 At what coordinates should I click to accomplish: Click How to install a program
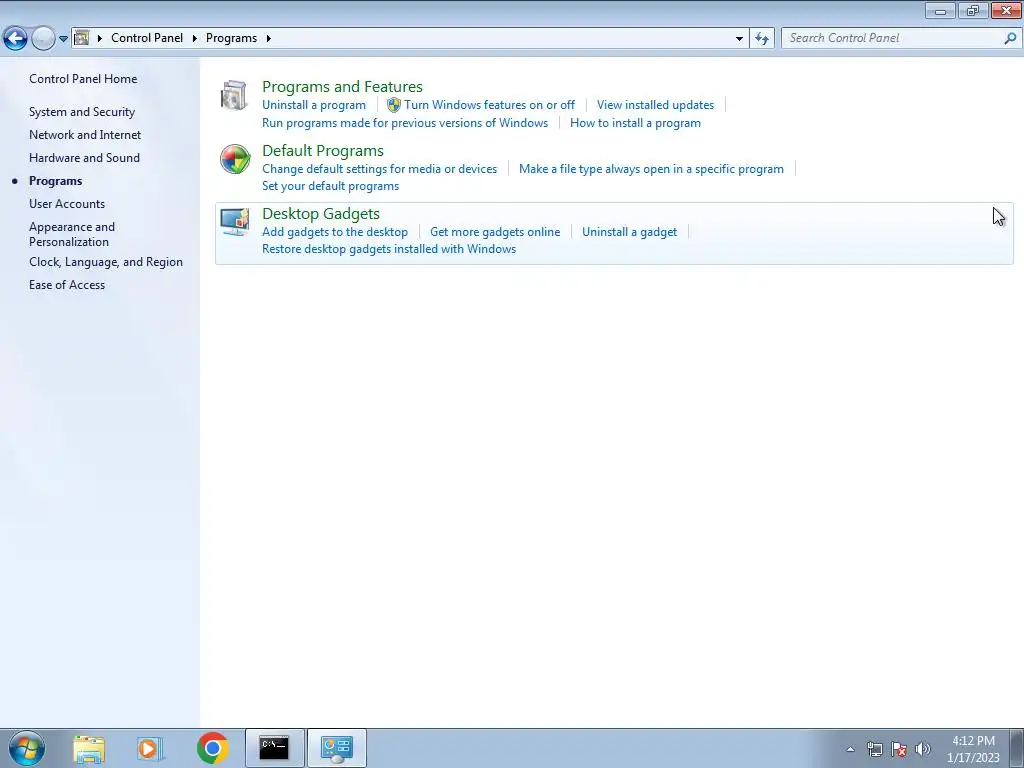pyautogui.click(x=635, y=123)
